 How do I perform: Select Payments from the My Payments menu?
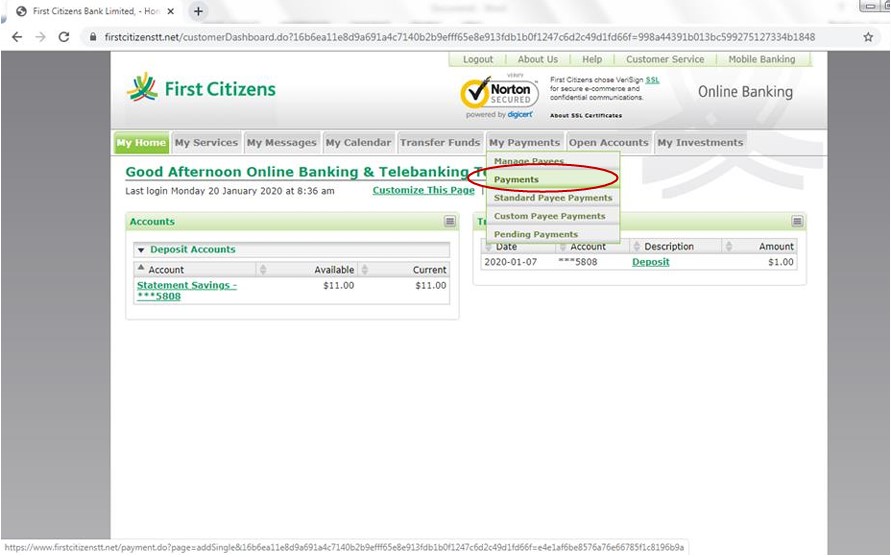coord(516,180)
